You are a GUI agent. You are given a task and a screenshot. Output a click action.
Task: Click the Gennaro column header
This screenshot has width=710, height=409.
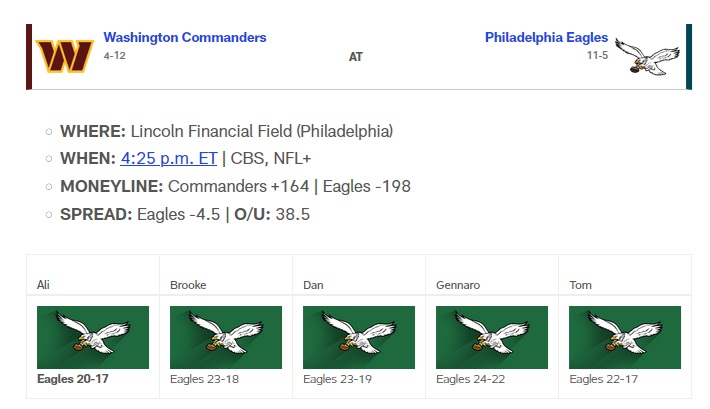tap(458, 285)
